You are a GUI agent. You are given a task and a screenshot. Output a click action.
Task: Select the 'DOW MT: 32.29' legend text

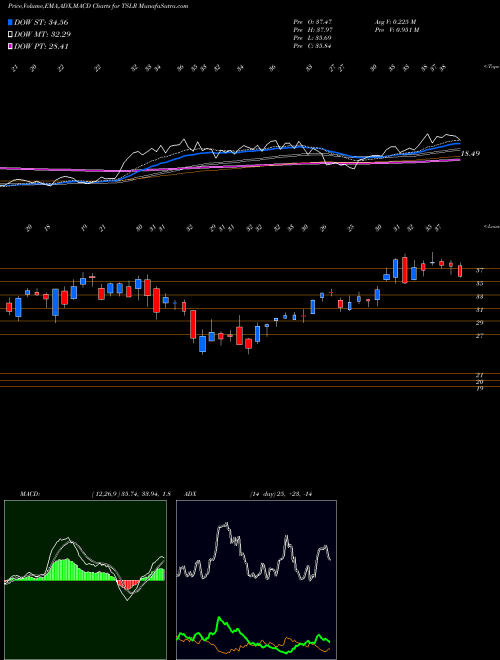click(42, 35)
